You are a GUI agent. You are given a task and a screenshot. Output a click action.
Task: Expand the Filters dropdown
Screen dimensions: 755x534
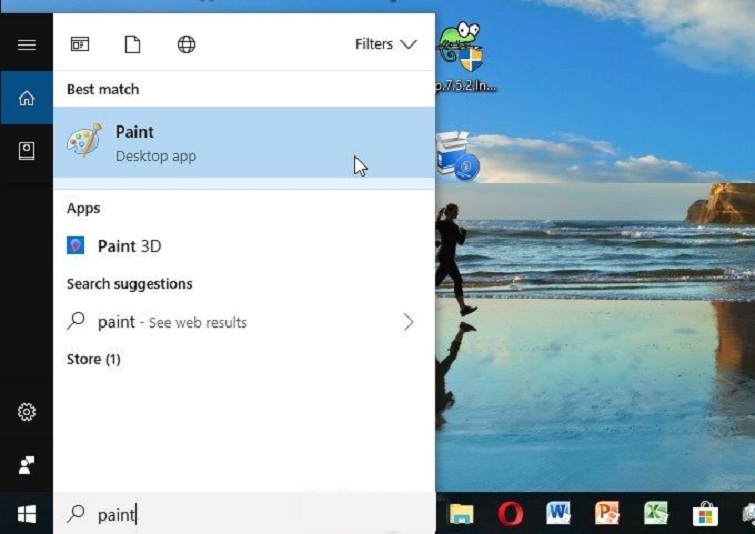(x=386, y=44)
